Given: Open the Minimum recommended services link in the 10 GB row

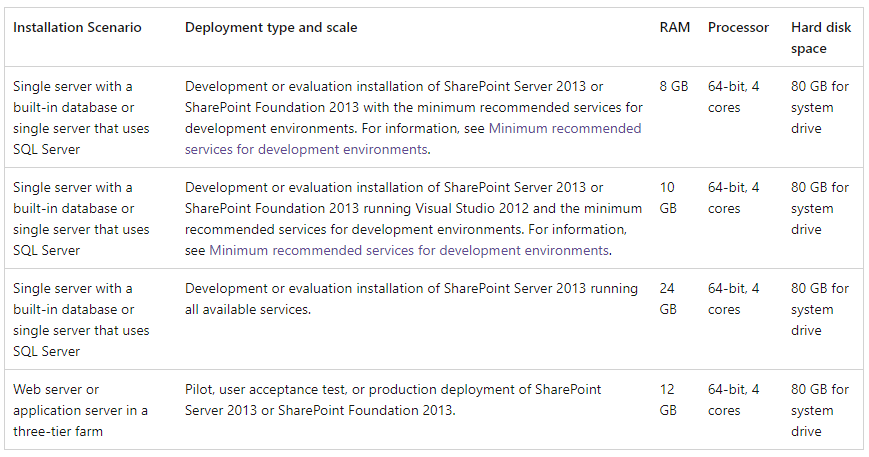Looking at the screenshot, I should pos(409,250).
